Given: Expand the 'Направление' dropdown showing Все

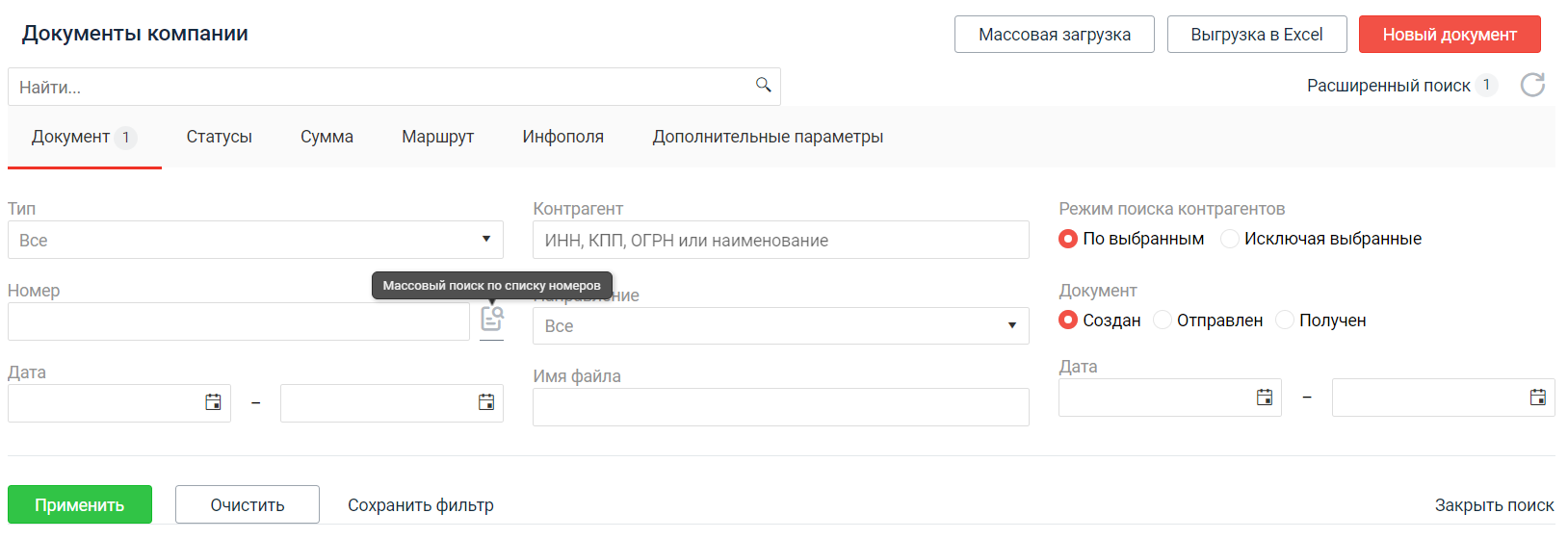Looking at the screenshot, I should point(781,325).
